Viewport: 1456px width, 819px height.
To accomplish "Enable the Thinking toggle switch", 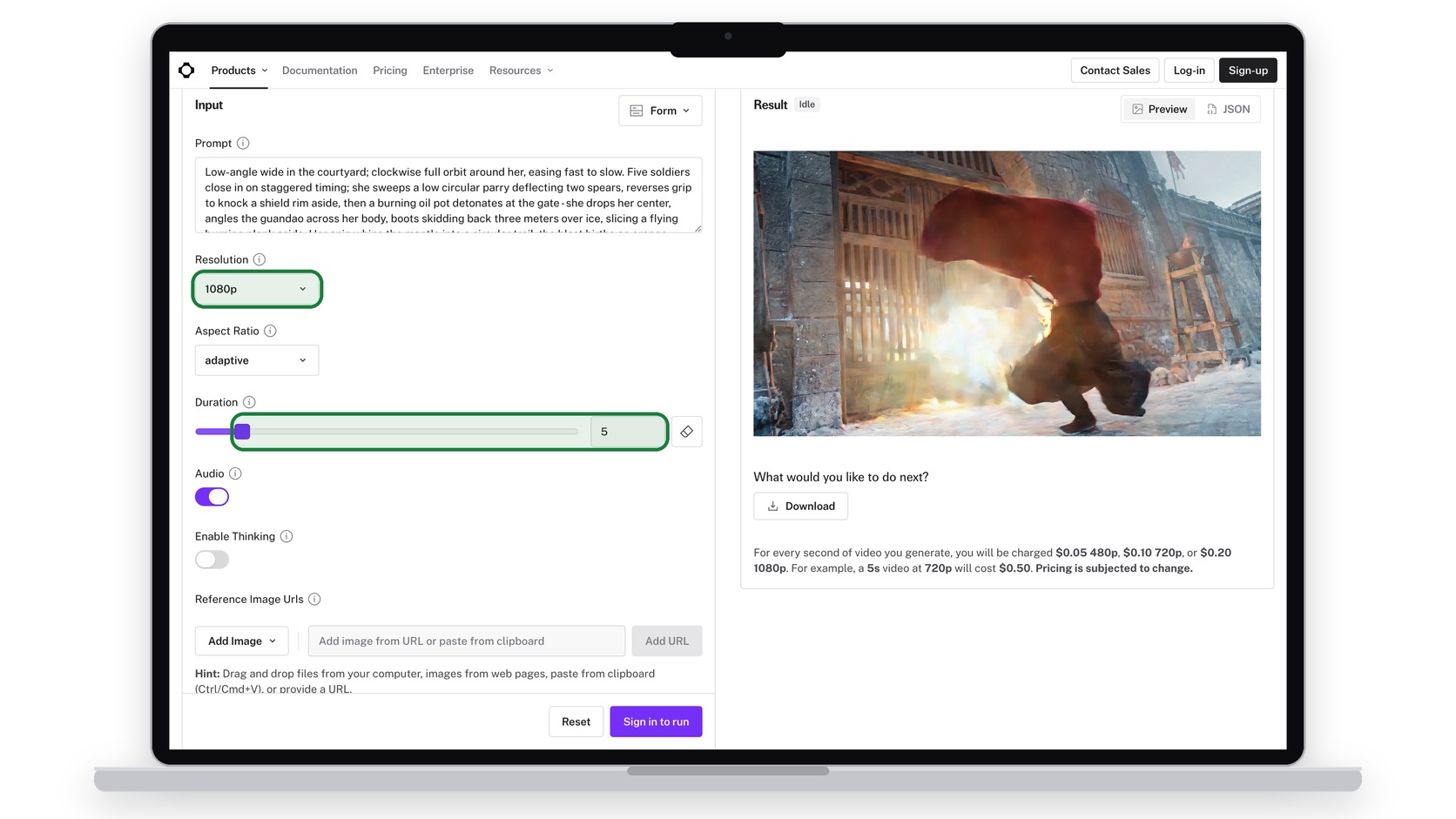I will [x=212, y=560].
